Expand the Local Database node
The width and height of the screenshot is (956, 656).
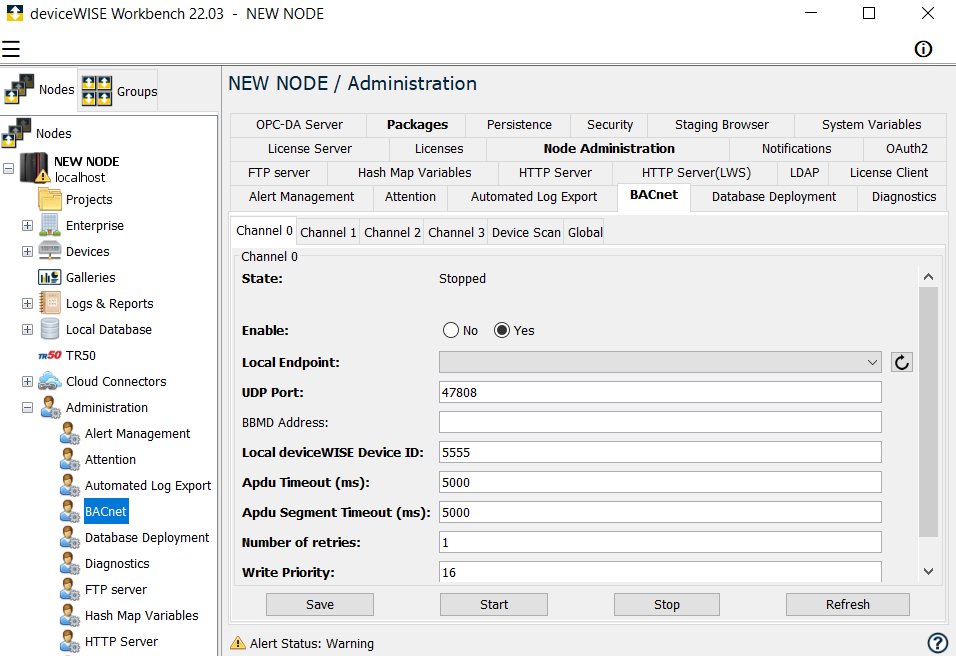click(27, 329)
